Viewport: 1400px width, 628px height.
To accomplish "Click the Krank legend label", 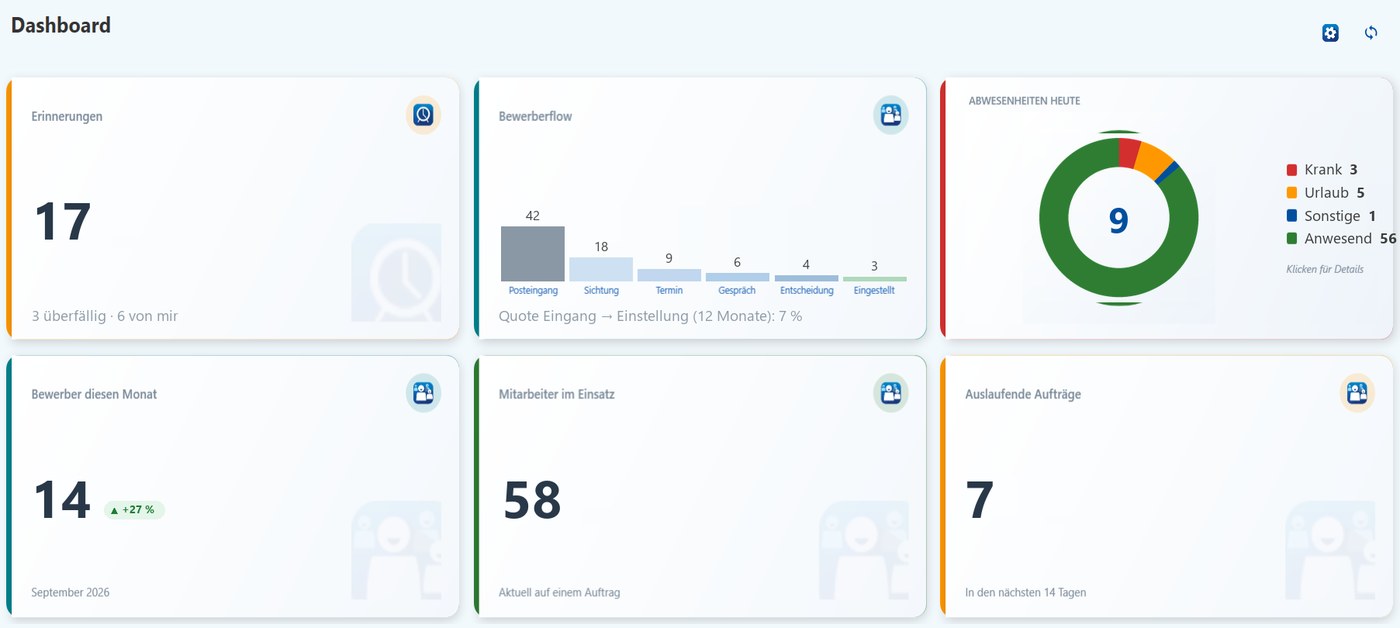I will pyautogui.click(x=1323, y=170).
